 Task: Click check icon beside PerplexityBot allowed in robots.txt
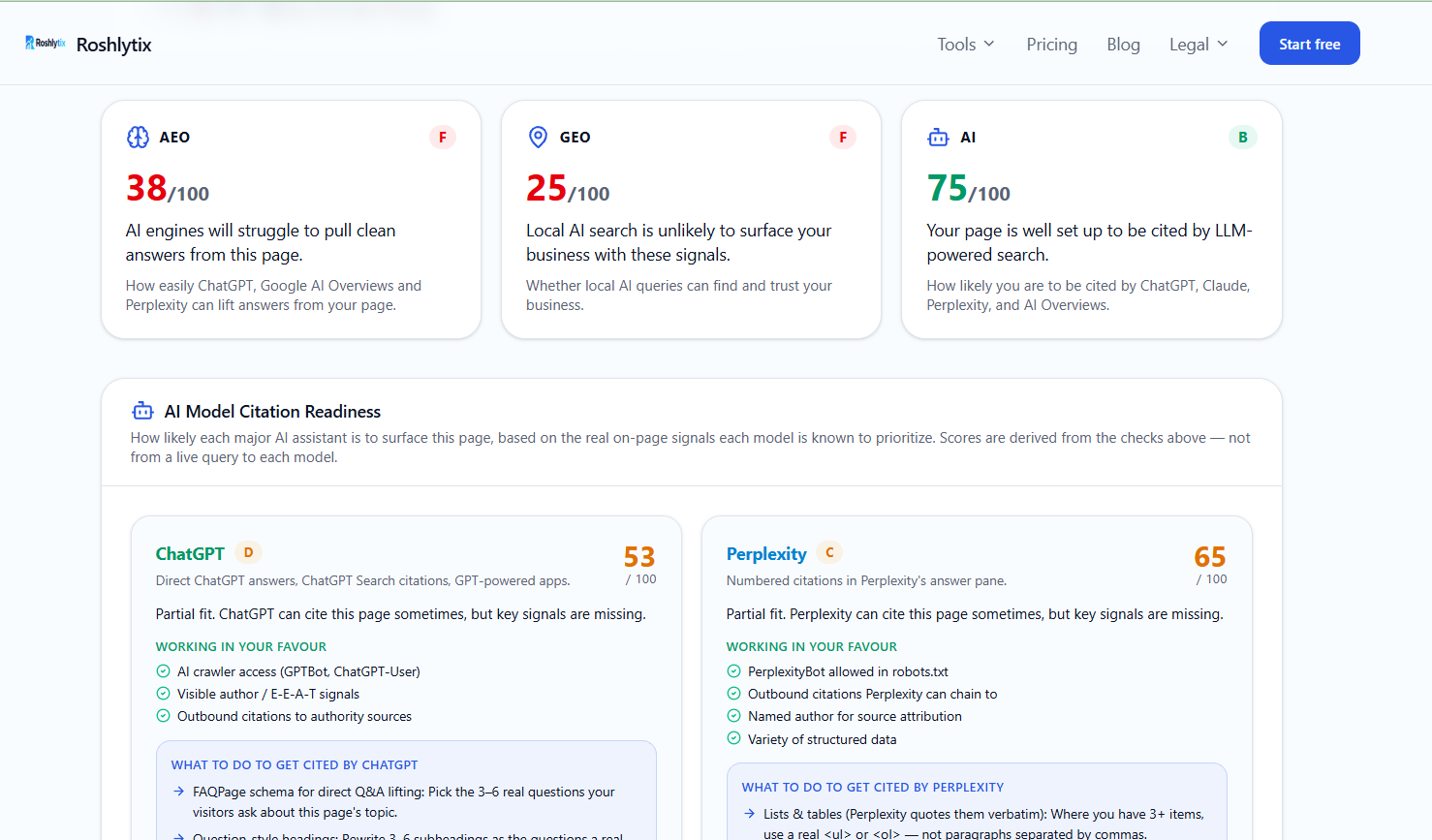point(733,671)
